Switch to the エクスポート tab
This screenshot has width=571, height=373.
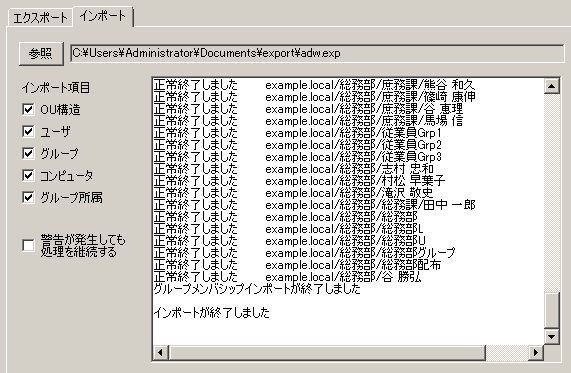(x=40, y=18)
